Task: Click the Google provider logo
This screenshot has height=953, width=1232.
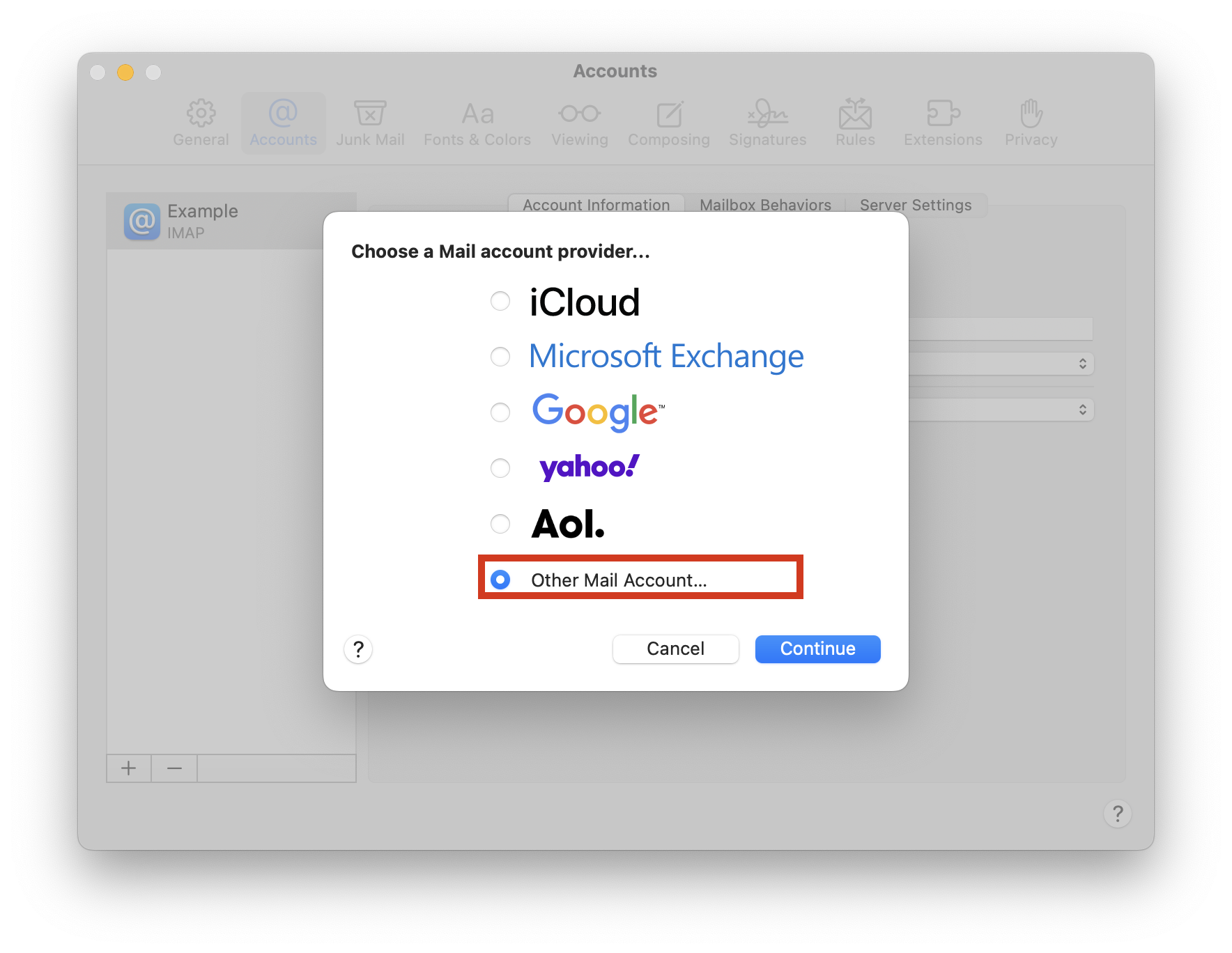Action: tap(598, 412)
